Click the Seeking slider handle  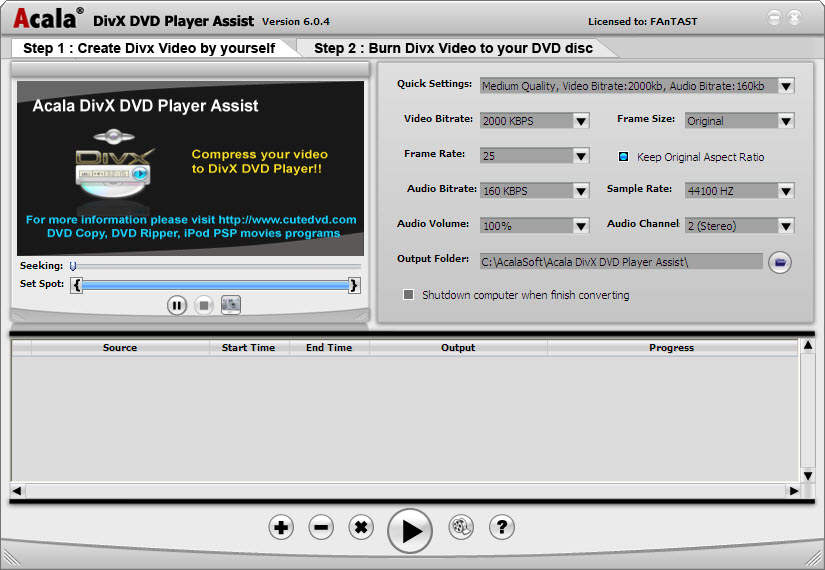coord(73,266)
